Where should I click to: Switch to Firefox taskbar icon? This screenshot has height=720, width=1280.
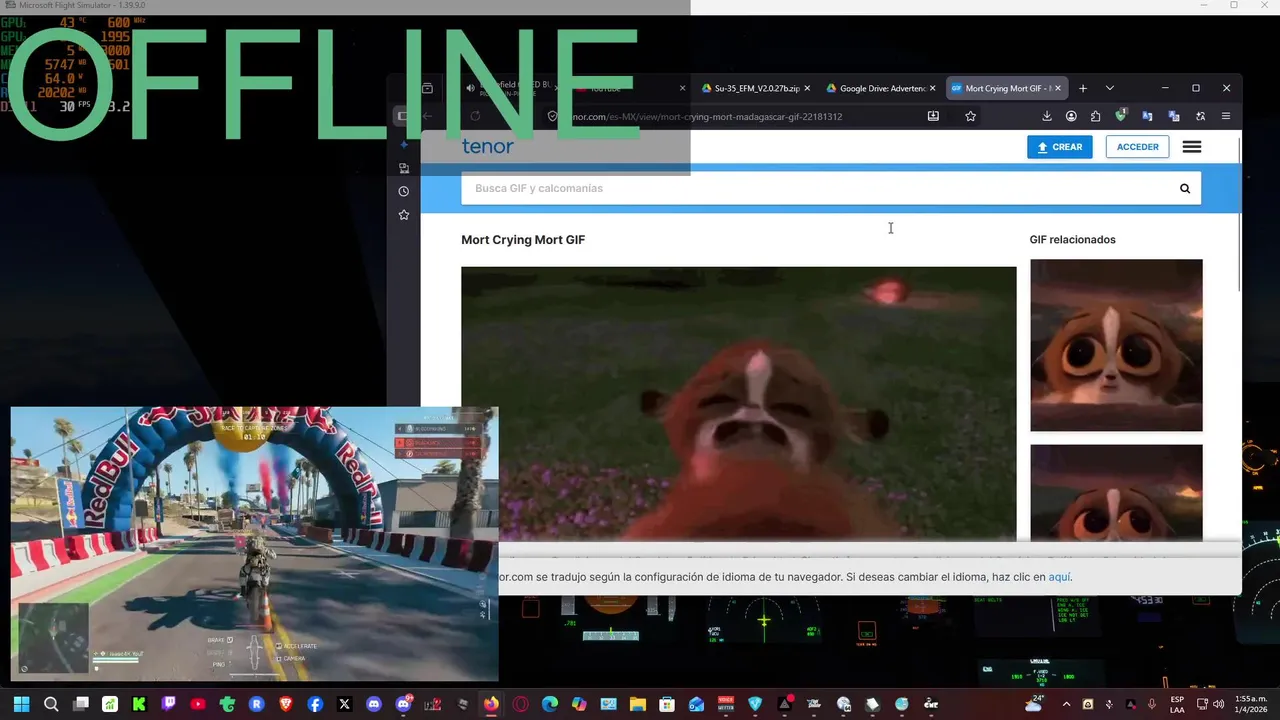pos(491,704)
